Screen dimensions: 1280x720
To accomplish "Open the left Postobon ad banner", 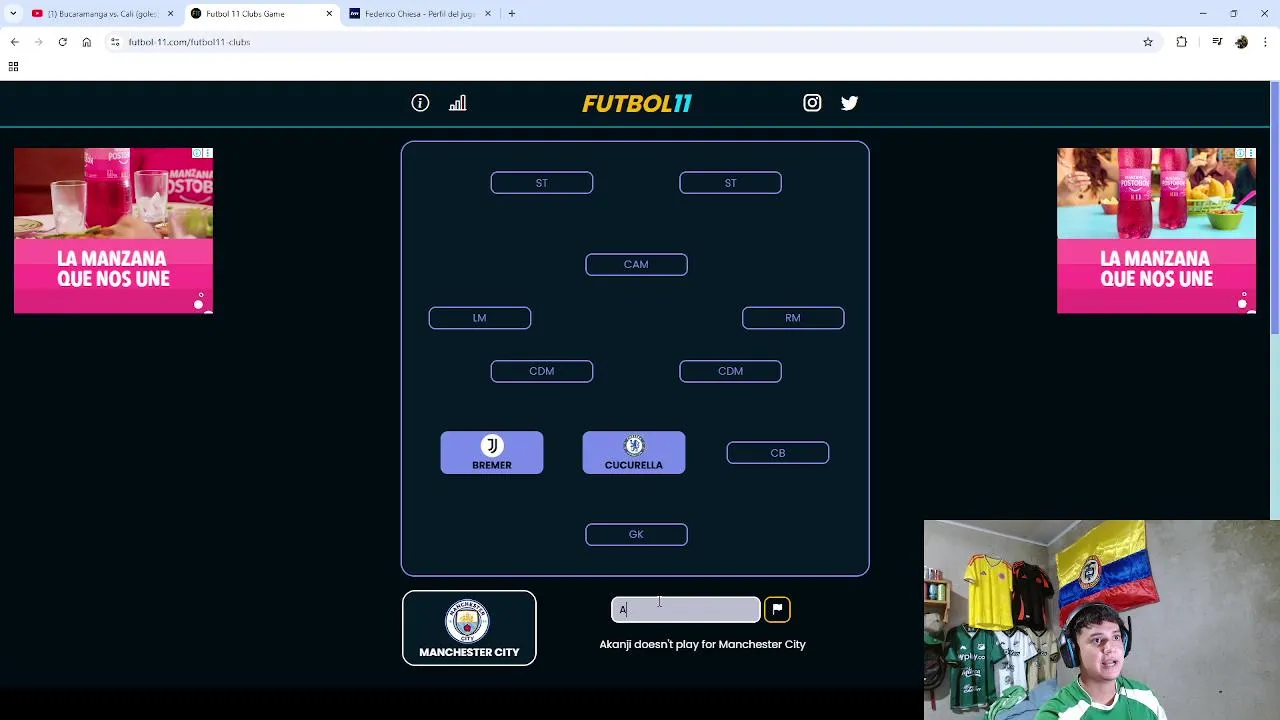I will 113,230.
